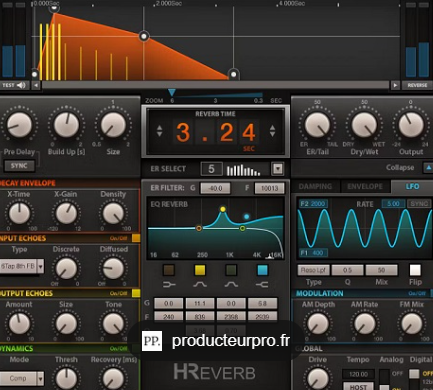
Task: Click the envelope horizontal scrollbar
Action: click(x=215, y=85)
